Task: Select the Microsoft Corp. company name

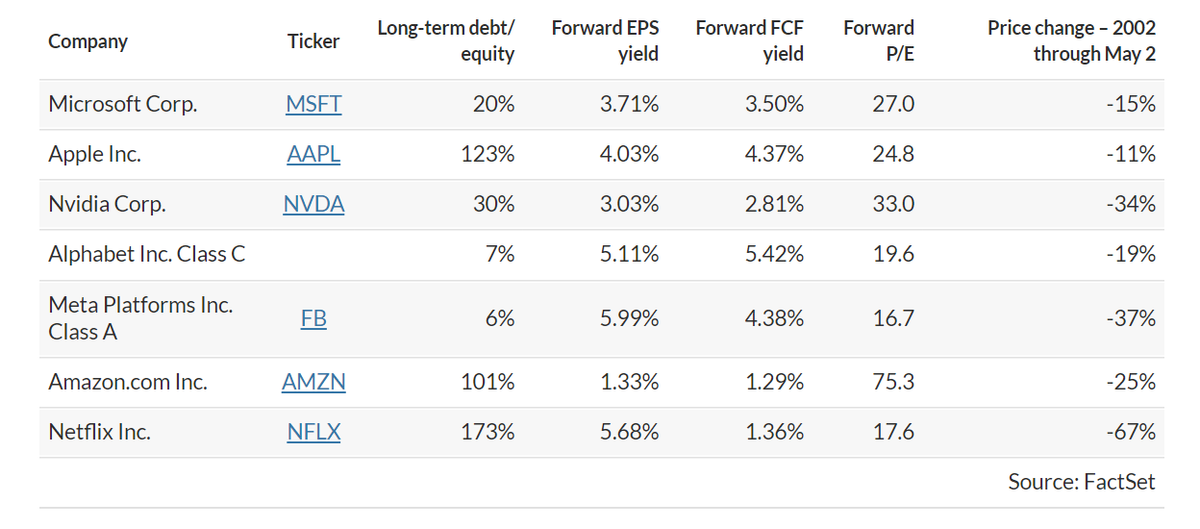Action: pos(122,105)
